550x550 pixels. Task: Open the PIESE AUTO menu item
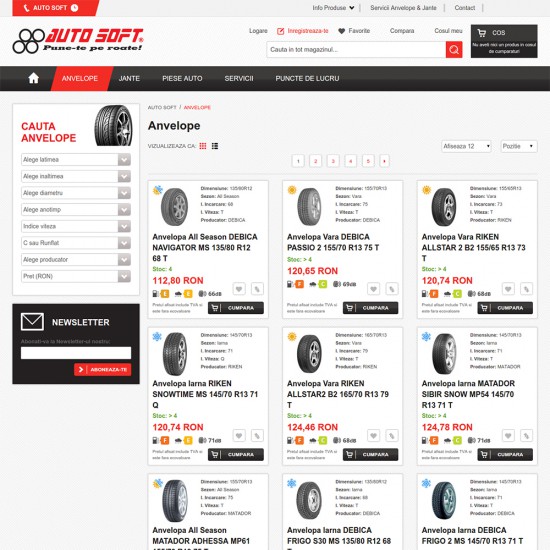(182, 79)
